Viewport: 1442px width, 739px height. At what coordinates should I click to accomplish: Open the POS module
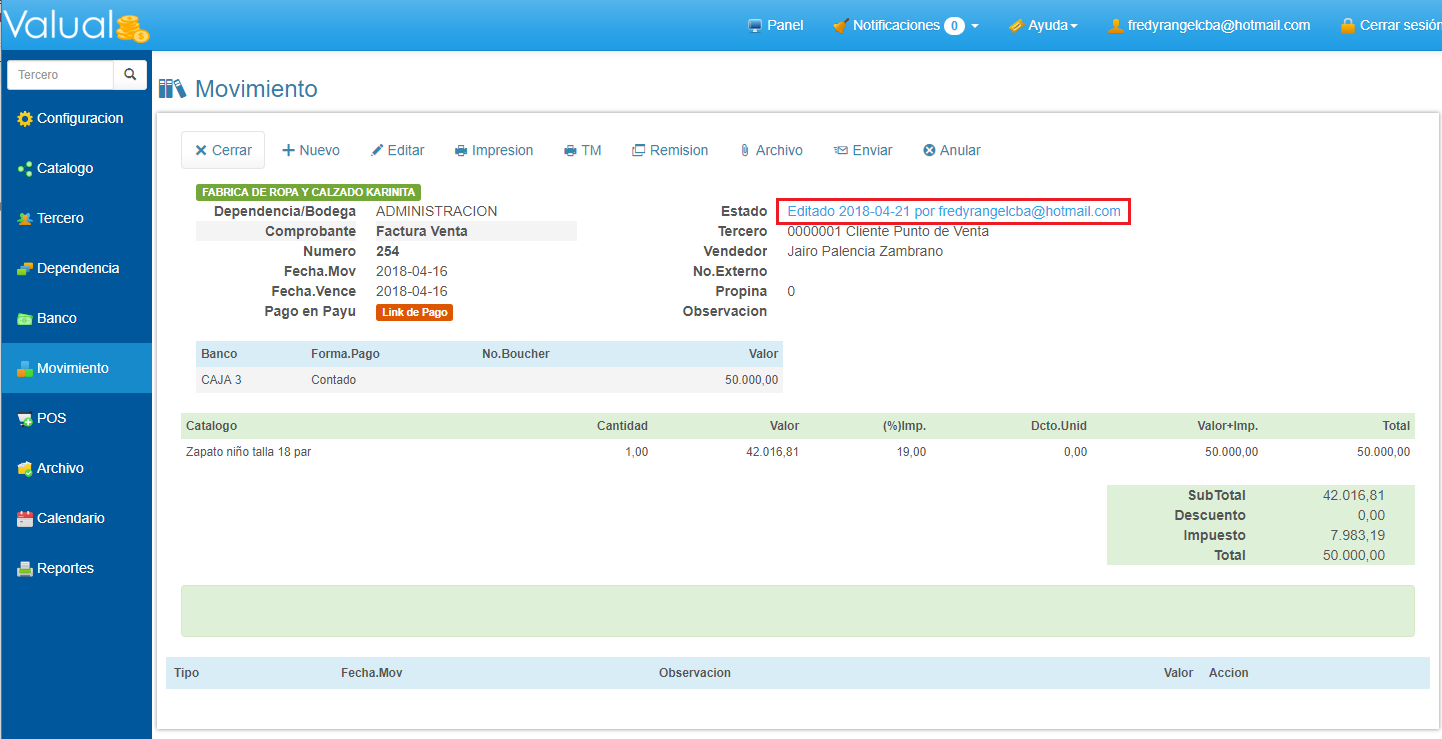(x=51, y=418)
